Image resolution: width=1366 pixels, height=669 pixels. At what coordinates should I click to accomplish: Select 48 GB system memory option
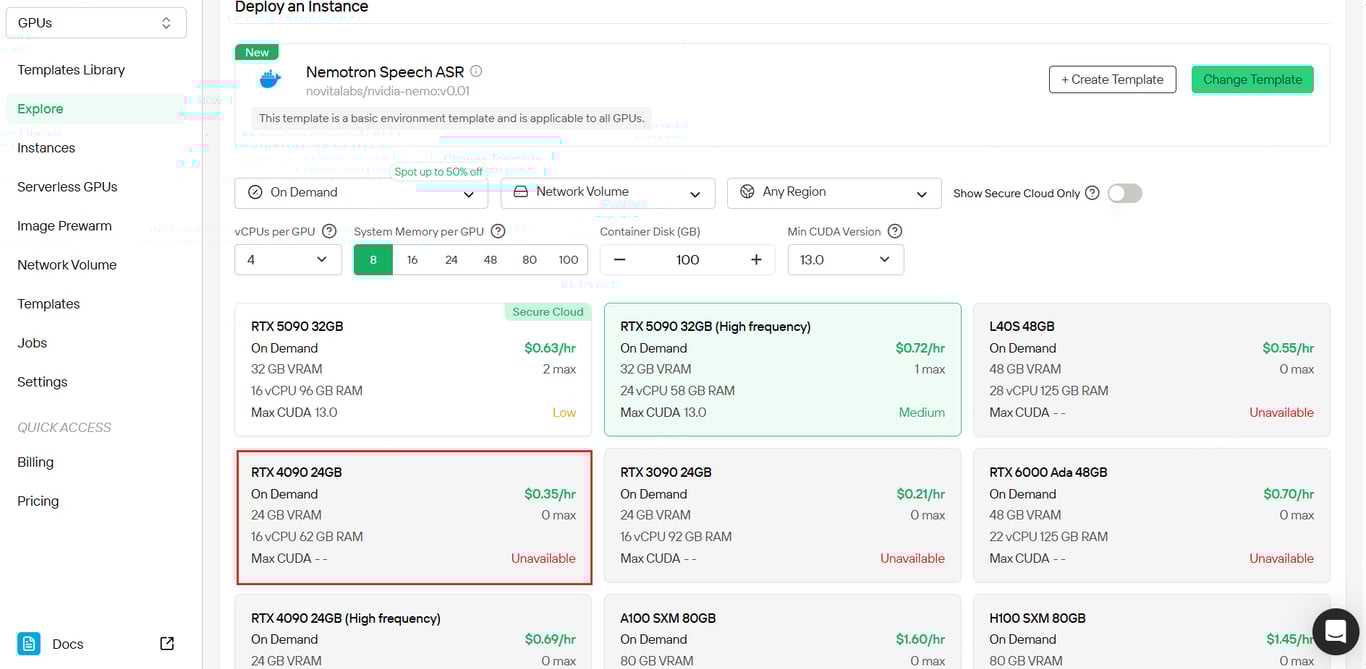(x=490, y=260)
